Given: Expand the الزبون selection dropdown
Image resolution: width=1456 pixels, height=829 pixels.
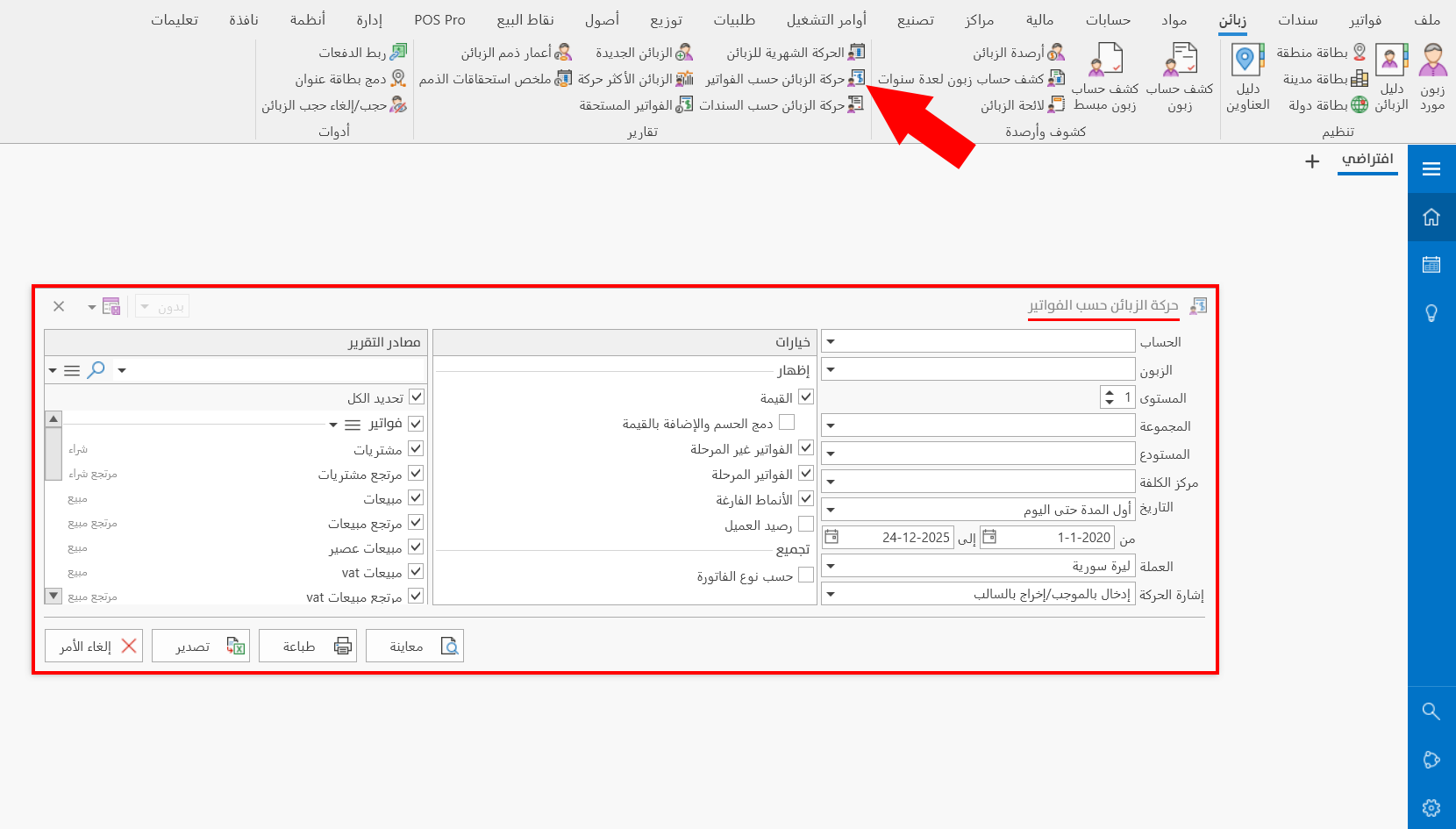Looking at the screenshot, I should pos(830,369).
